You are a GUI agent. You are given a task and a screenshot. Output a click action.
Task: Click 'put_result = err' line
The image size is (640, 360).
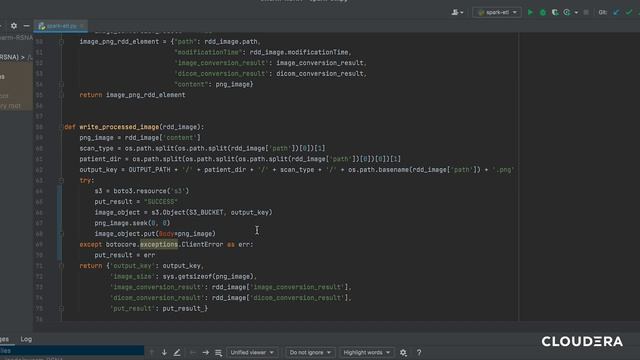[124, 255]
